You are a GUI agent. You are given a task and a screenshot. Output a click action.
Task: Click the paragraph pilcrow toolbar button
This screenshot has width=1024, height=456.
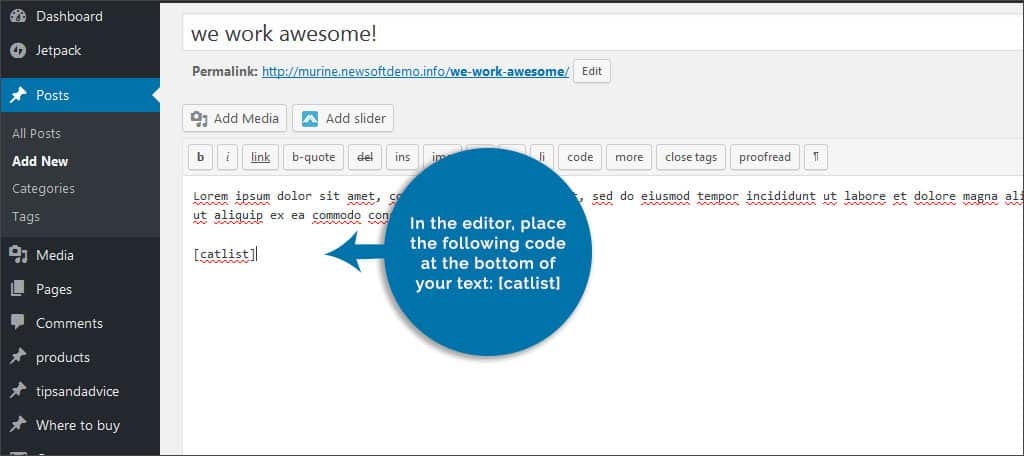click(x=816, y=157)
